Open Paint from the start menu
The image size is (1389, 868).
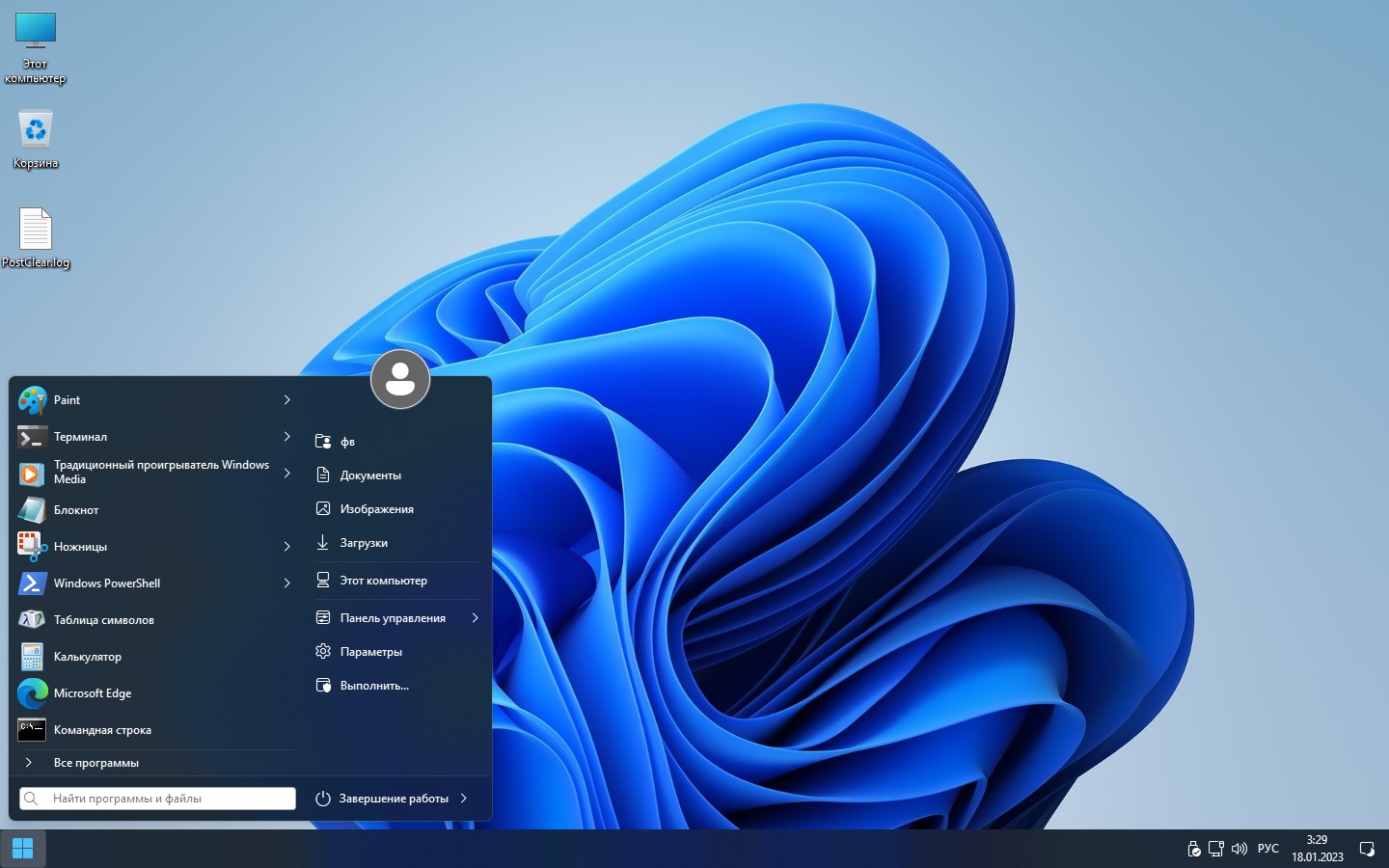154,400
